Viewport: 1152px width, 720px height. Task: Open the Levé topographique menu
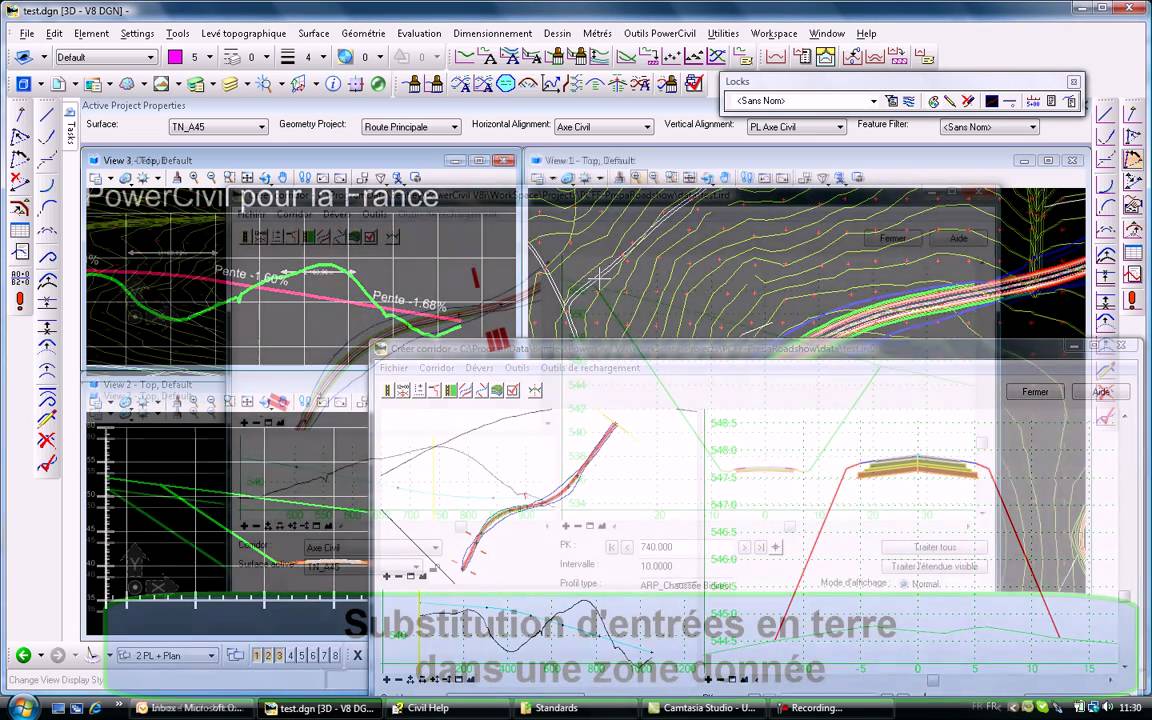[x=243, y=34]
